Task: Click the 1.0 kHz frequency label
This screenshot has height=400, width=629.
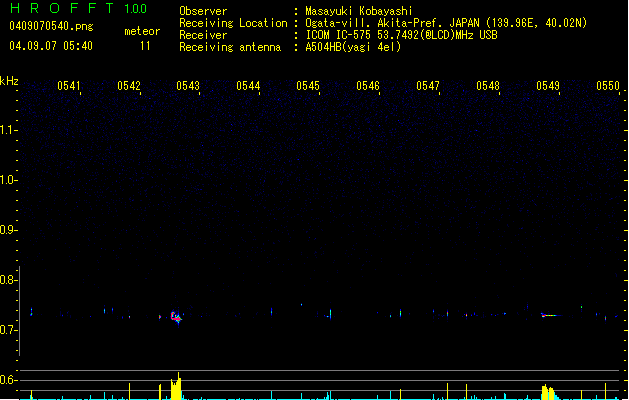Action: click(x=8, y=180)
